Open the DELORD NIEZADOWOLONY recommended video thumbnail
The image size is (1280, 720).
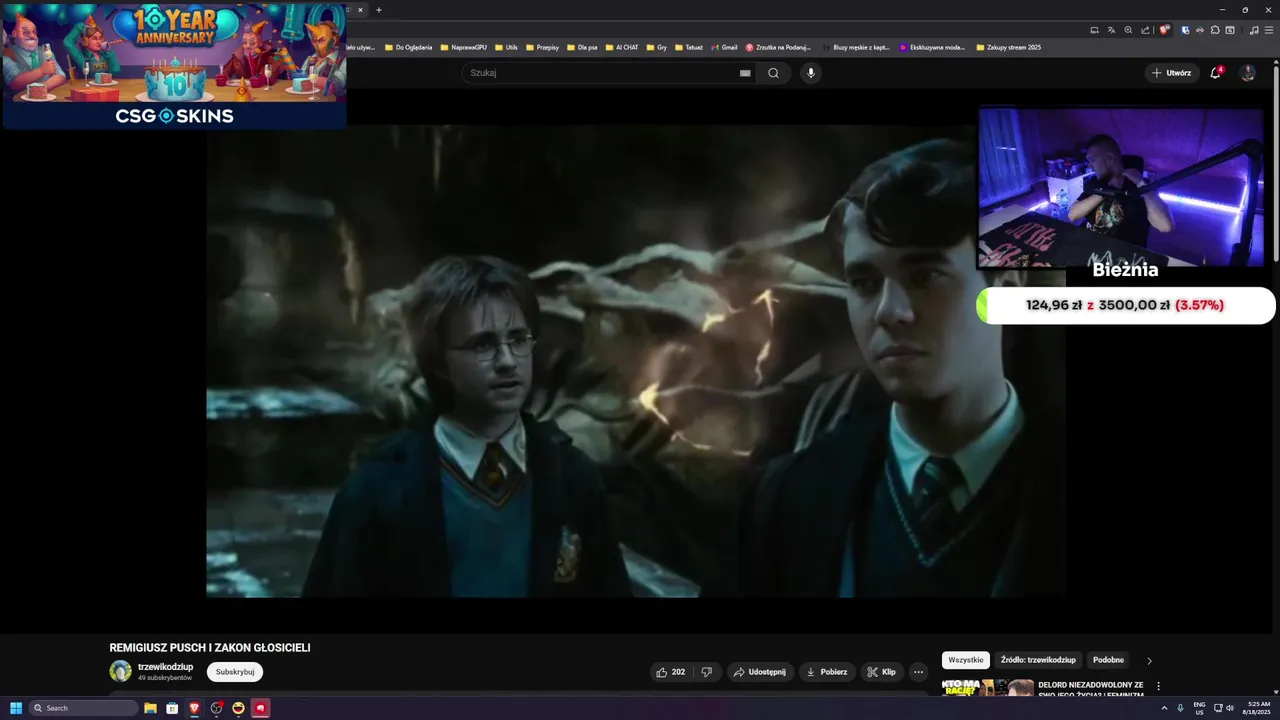point(988,688)
